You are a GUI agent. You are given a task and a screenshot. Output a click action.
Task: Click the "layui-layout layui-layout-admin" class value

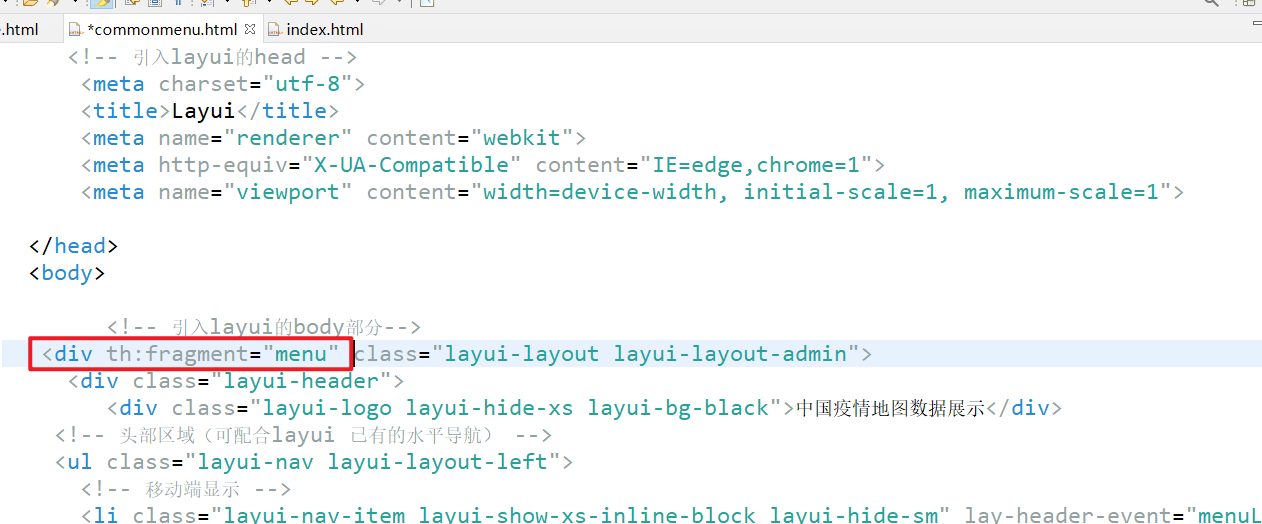(645, 354)
